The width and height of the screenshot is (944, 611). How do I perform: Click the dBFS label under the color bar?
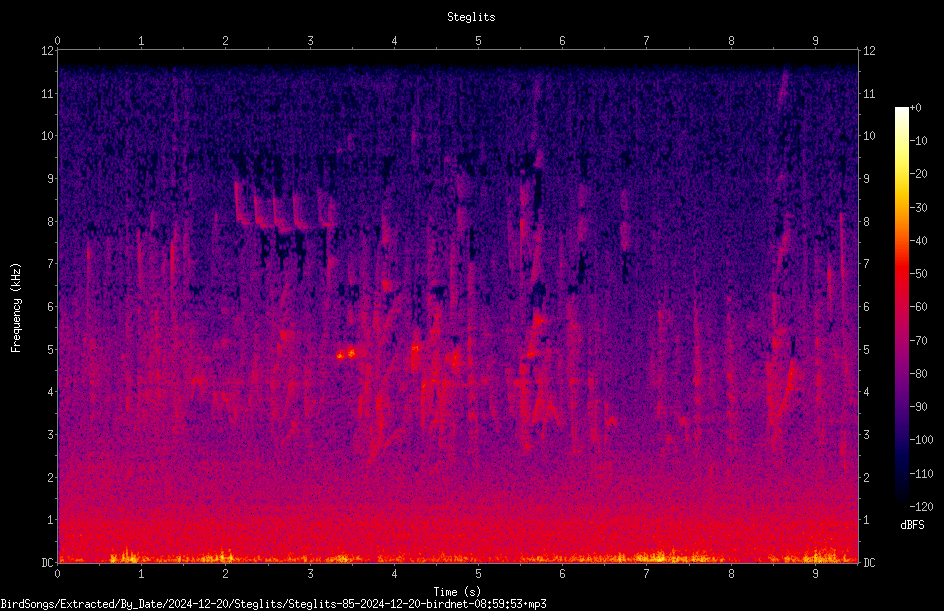click(912, 525)
